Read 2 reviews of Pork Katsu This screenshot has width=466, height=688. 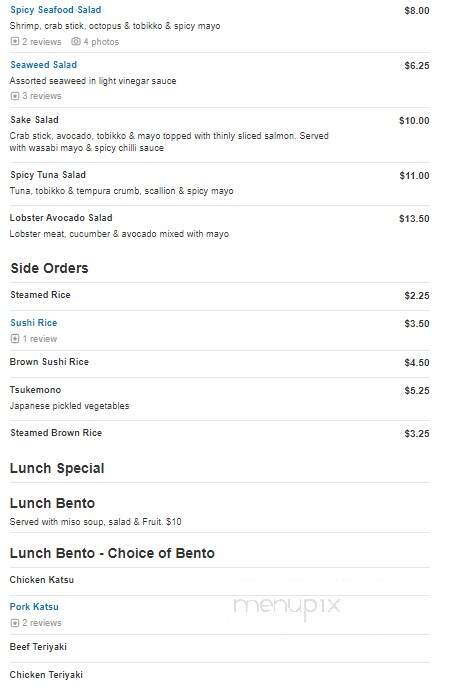pyautogui.click(x=42, y=623)
